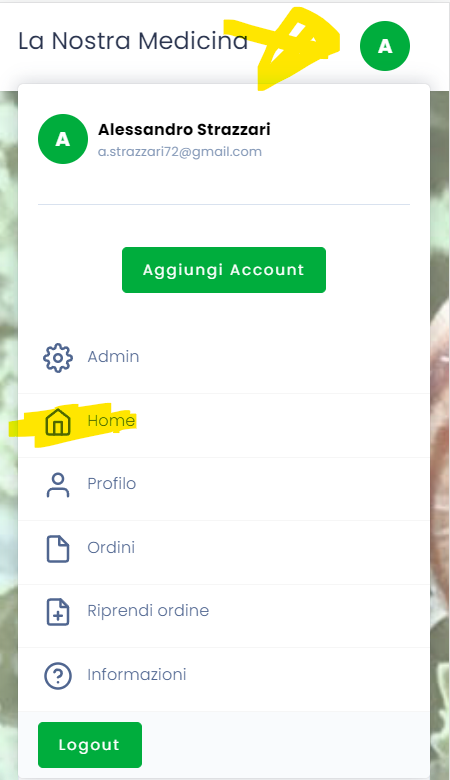Click the Admin gear icon
Screen dimensions: 450x780
(x=58, y=358)
